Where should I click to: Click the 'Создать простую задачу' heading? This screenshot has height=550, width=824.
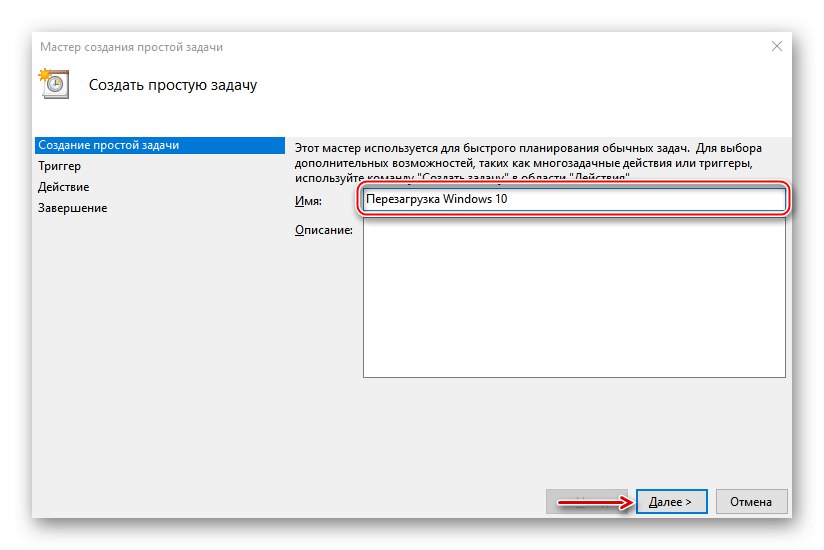173,85
